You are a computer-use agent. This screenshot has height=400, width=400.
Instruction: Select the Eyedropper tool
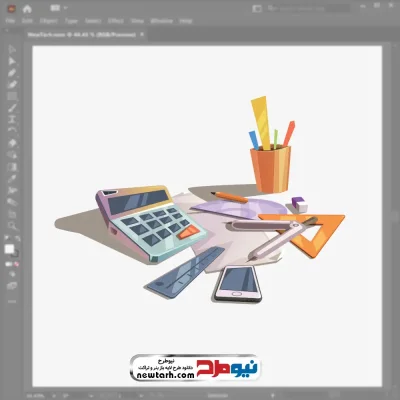click(12, 179)
